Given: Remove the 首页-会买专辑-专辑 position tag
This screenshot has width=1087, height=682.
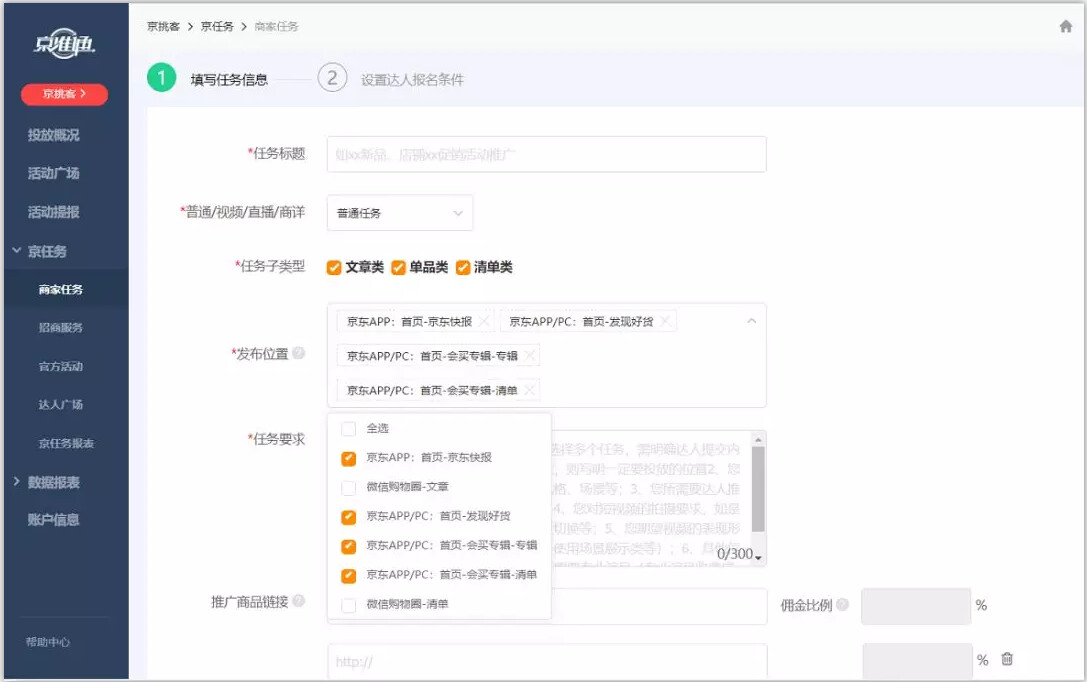Looking at the screenshot, I should (x=530, y=356).
